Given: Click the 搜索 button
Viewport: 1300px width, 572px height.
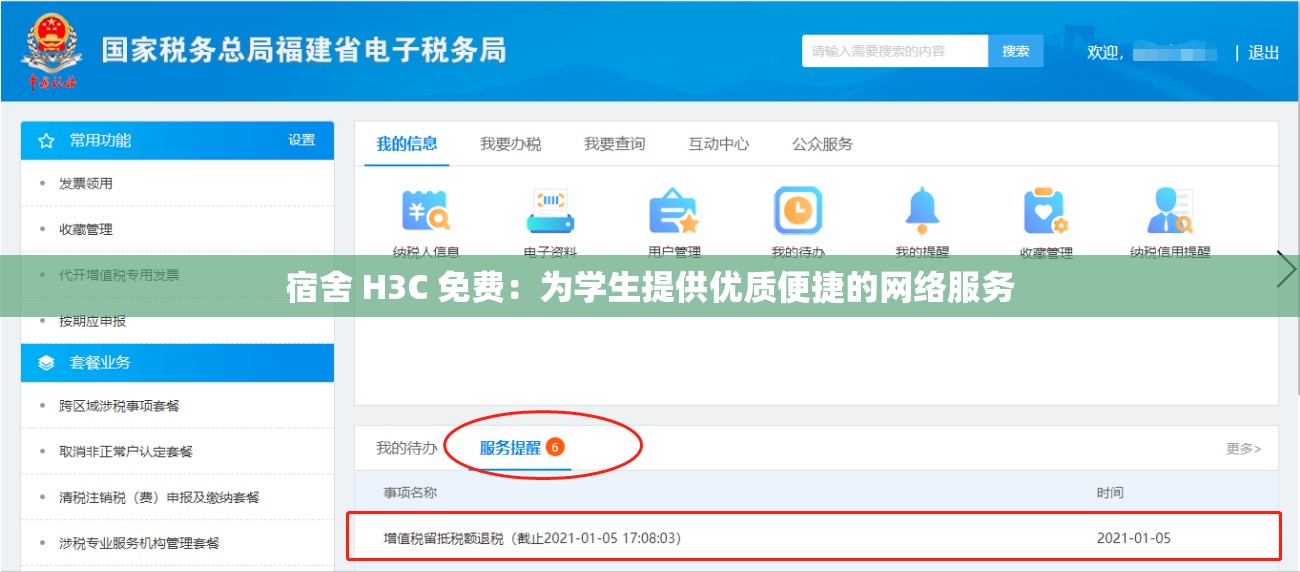Looking at the screenshot, I should (x=1016, y=51).
